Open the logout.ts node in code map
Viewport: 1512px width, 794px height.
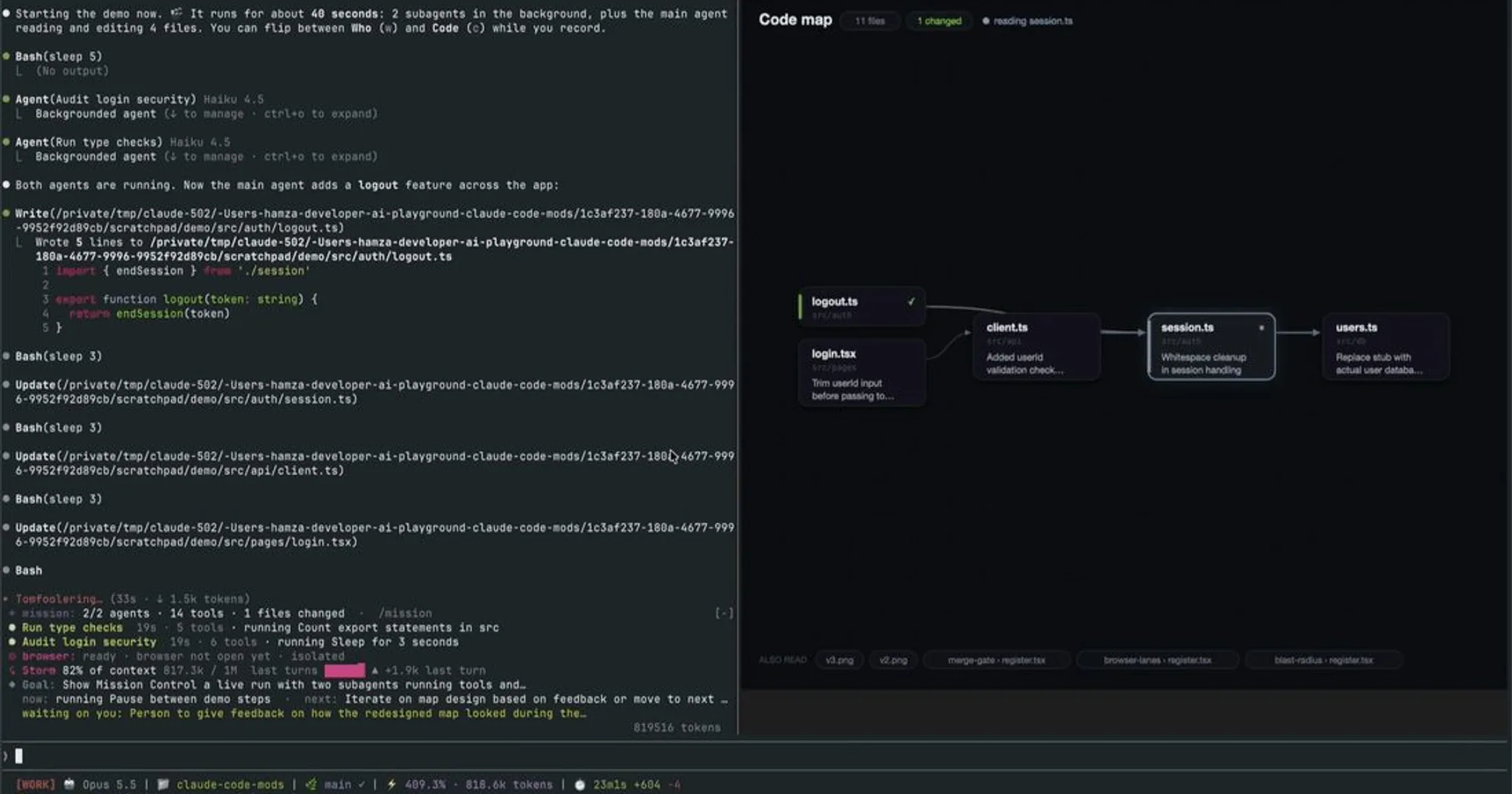click(861, 307)
